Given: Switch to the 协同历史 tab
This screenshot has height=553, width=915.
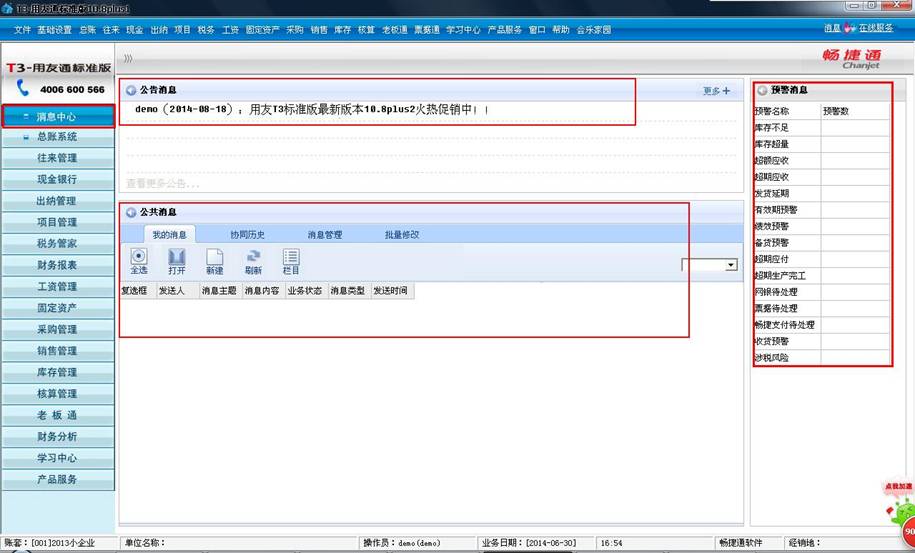Looking at the screenshot, I should tap(247, 235).
